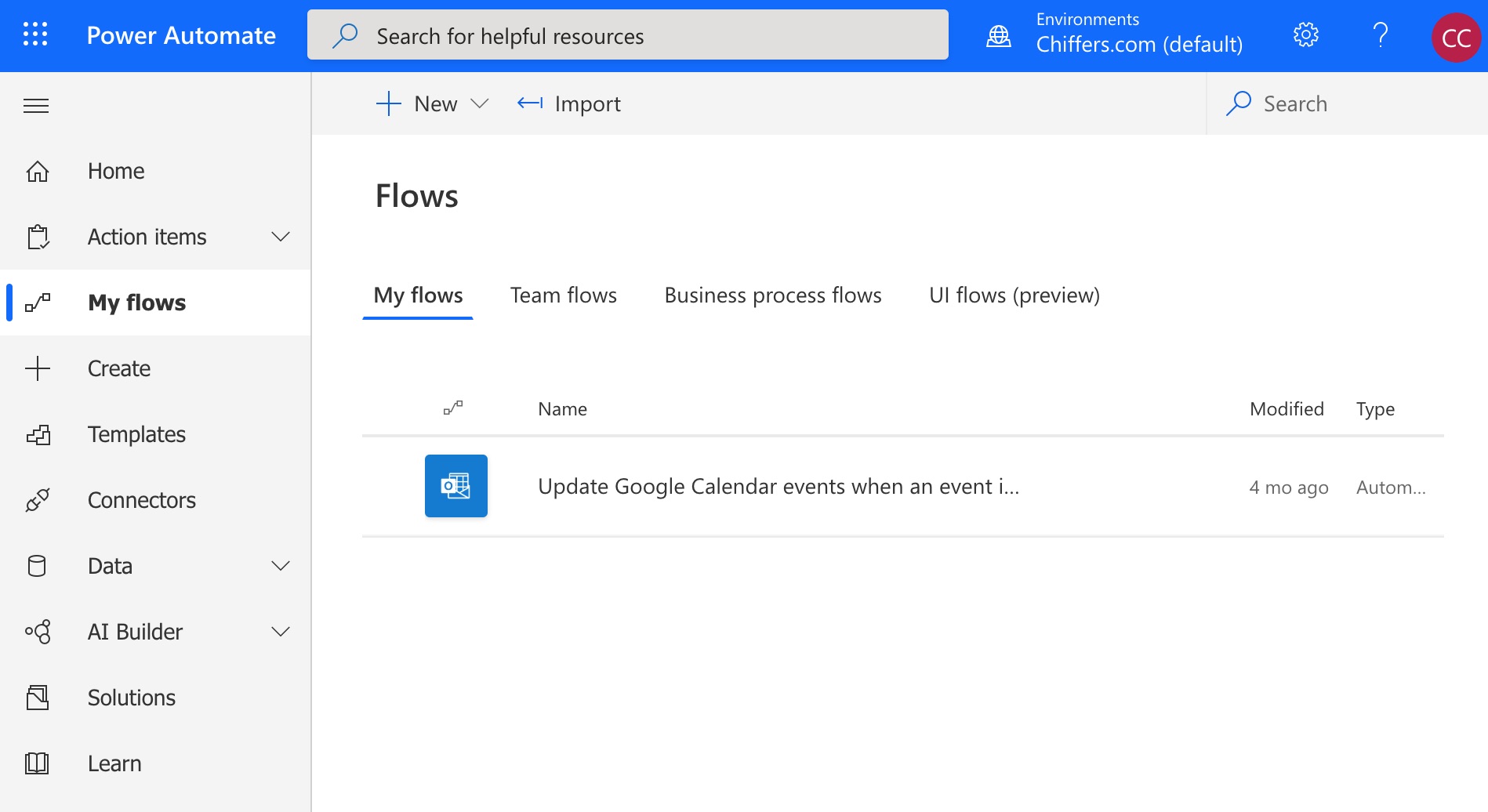This screenshot has width=1488, height=812.
Task: Expand the AI Builder chevron
Action: (x=280, y=632)
